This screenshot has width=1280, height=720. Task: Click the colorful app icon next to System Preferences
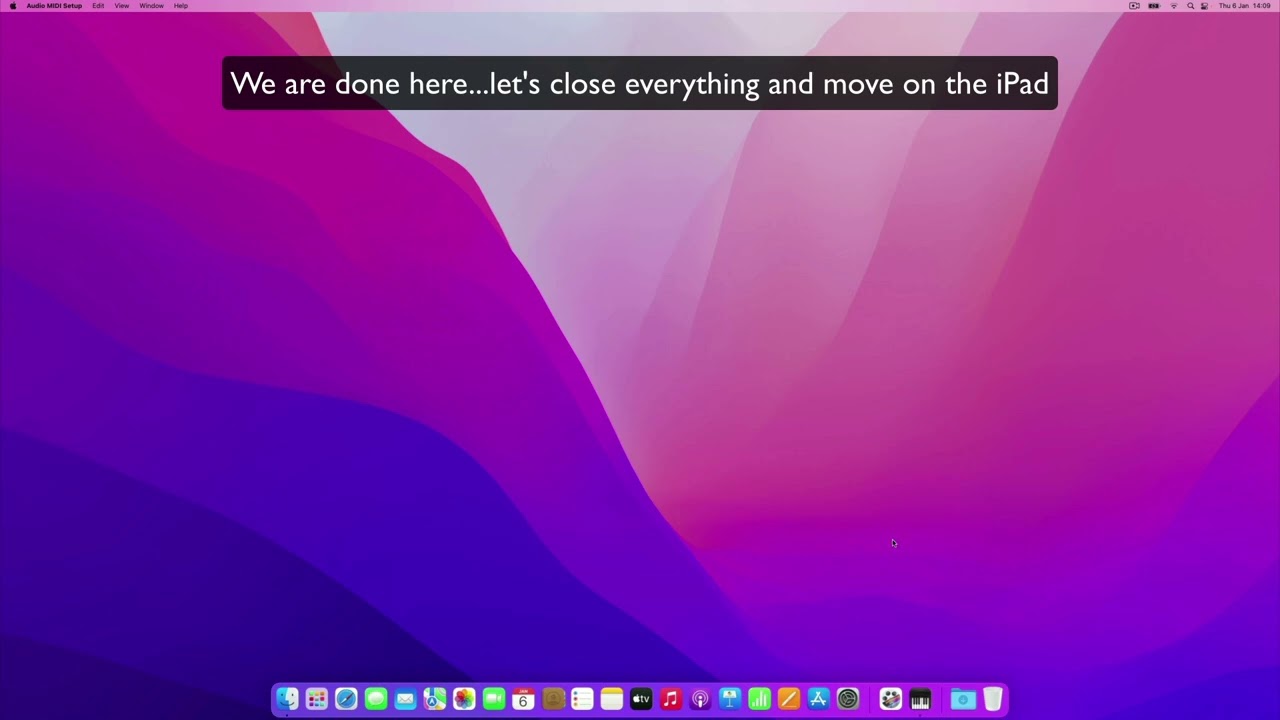point(891,699)
